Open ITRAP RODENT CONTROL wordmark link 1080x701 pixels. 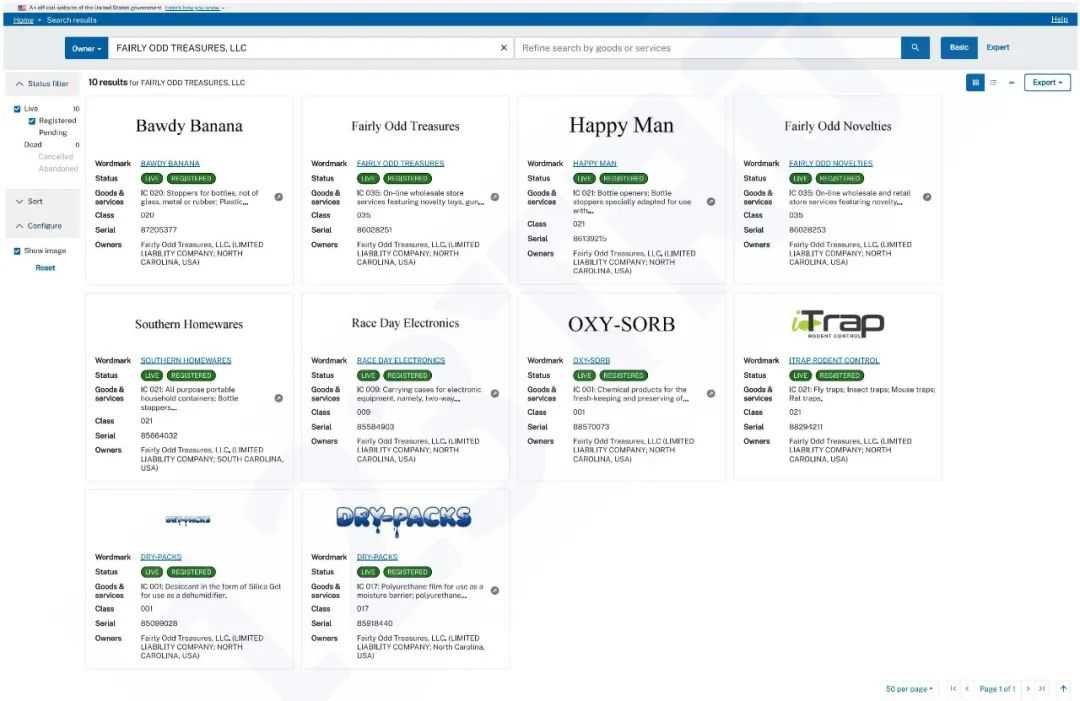click(x=834, y=361)
